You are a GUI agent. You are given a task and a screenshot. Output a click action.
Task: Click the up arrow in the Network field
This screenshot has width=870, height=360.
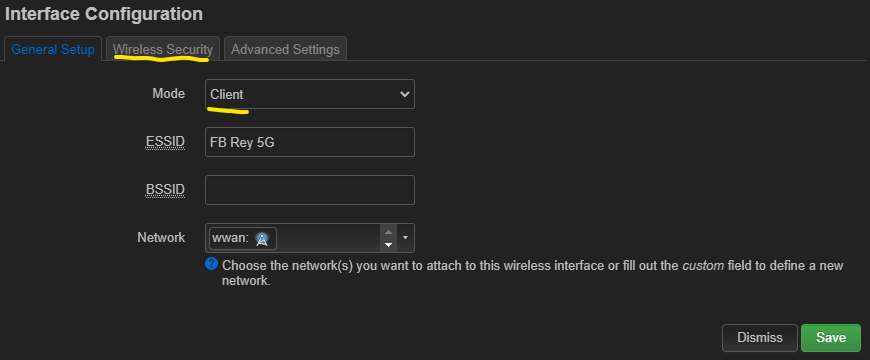point(388,232)
